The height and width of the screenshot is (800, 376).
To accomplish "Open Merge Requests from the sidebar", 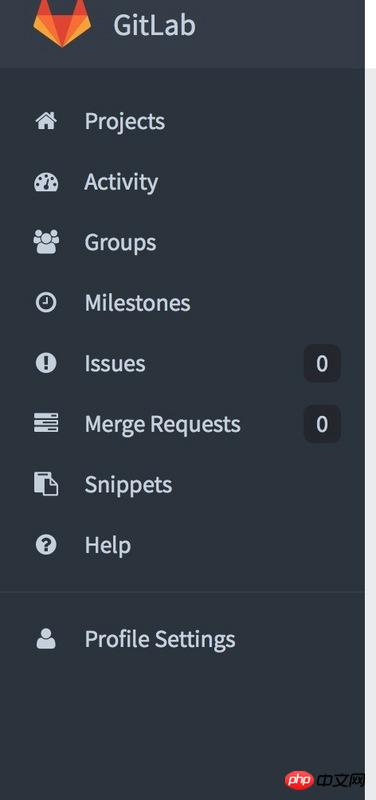I will coord(163,424).
